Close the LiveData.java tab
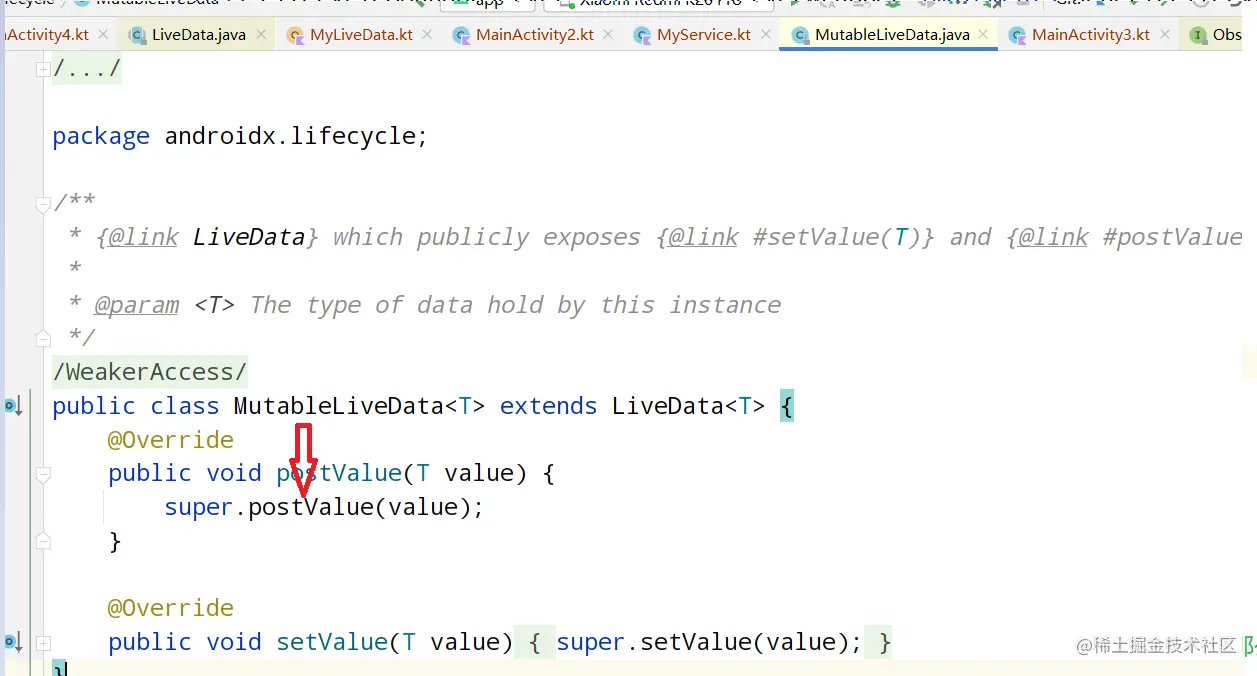 [x=262, y=34]
